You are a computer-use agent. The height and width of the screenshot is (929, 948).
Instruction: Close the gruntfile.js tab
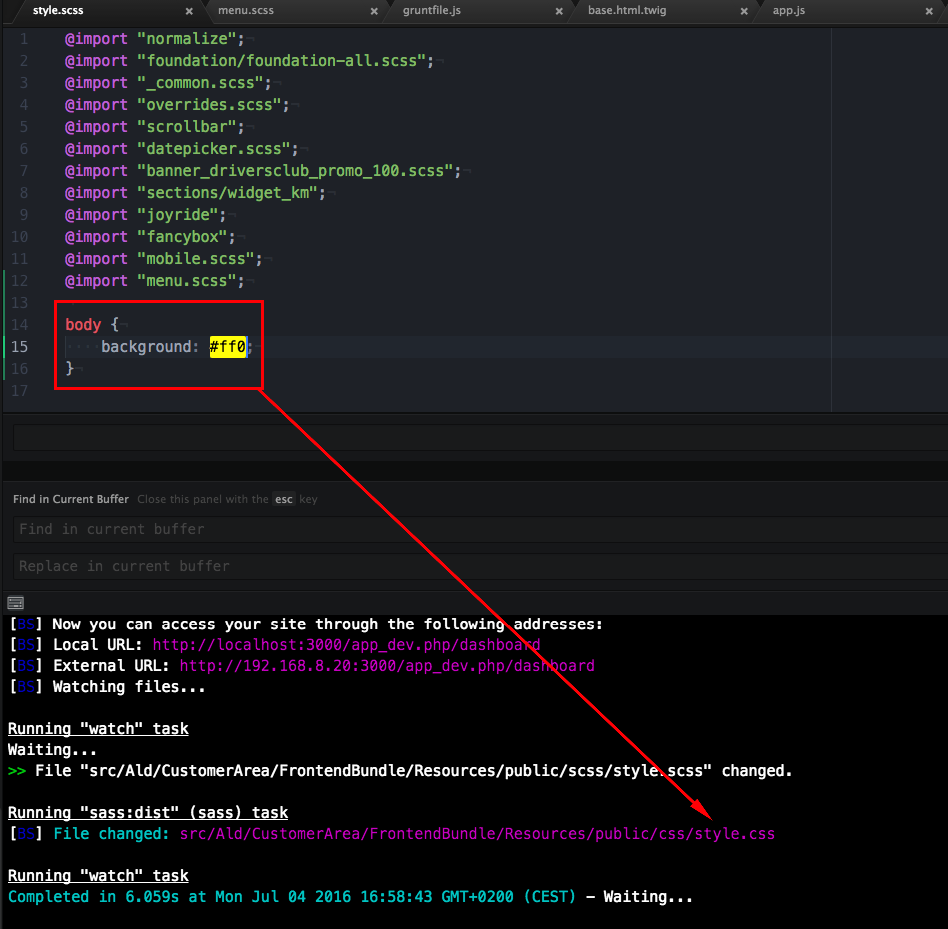pos(559,11)
